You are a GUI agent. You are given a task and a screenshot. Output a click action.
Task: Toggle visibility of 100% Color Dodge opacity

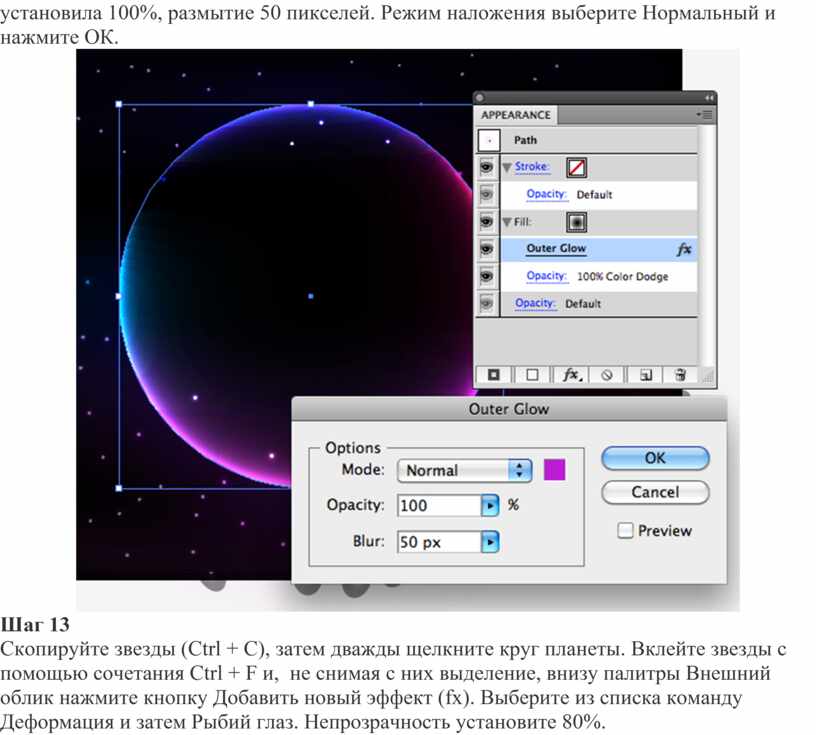pos(487,276)
